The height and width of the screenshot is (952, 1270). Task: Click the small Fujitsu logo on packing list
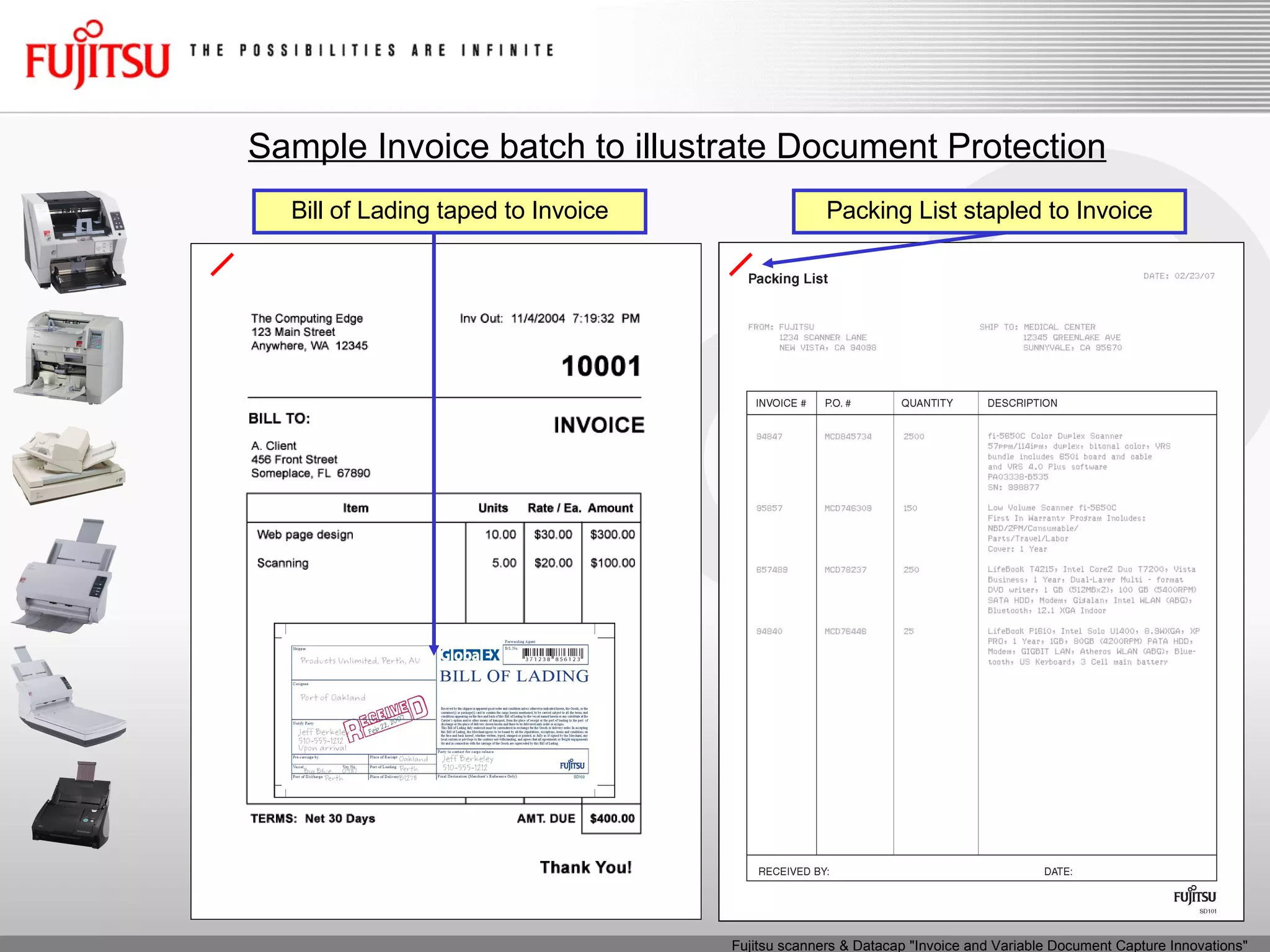(1194, 896)
